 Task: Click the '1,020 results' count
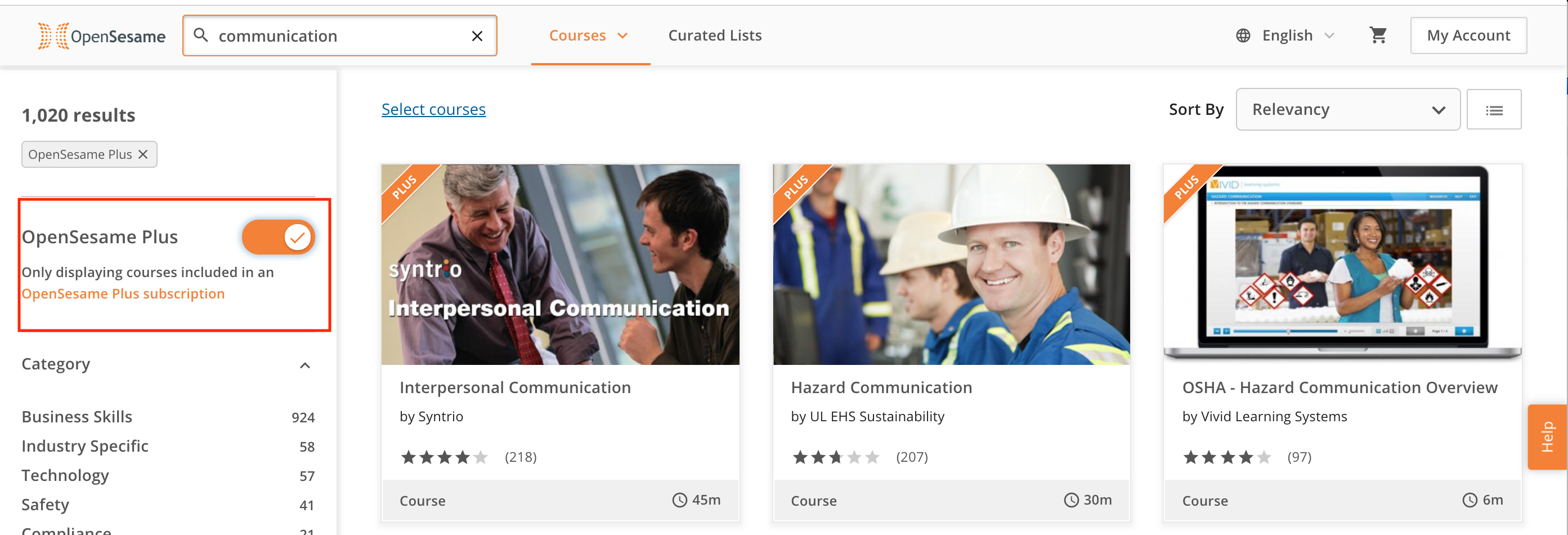pyautogui.click(x=79, y=115)
